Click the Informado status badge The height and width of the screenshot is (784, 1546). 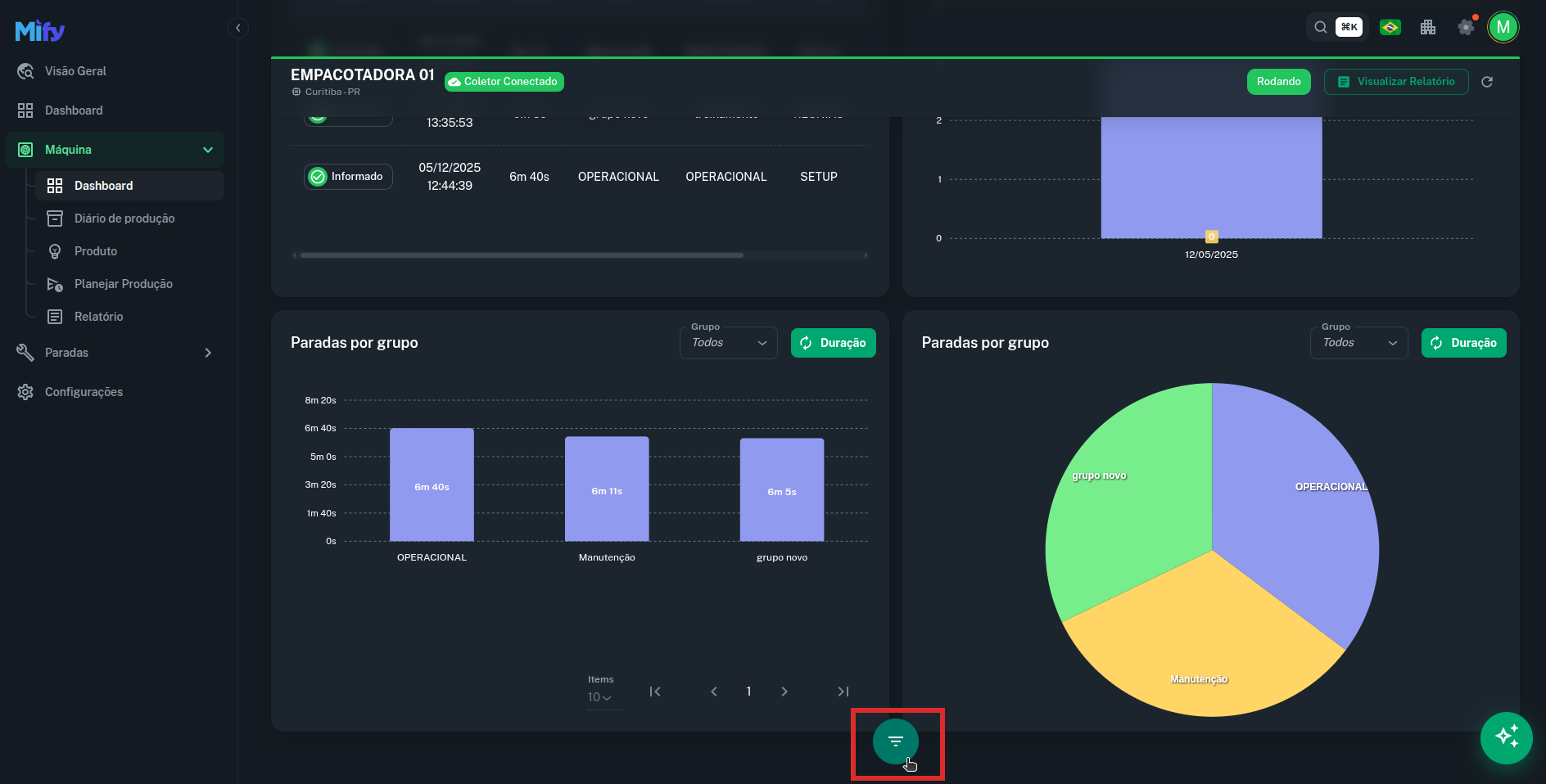point(348,177)
